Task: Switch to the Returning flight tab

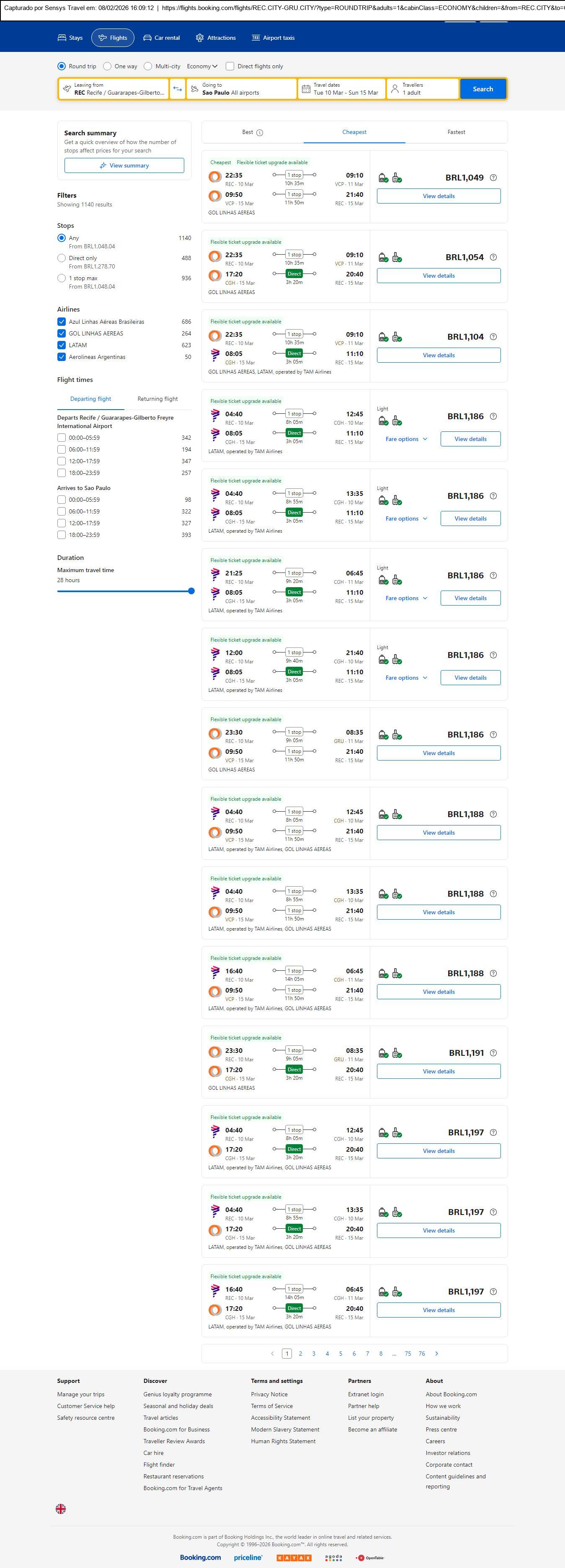Action: pyautogui.click(x=157, y=399)
